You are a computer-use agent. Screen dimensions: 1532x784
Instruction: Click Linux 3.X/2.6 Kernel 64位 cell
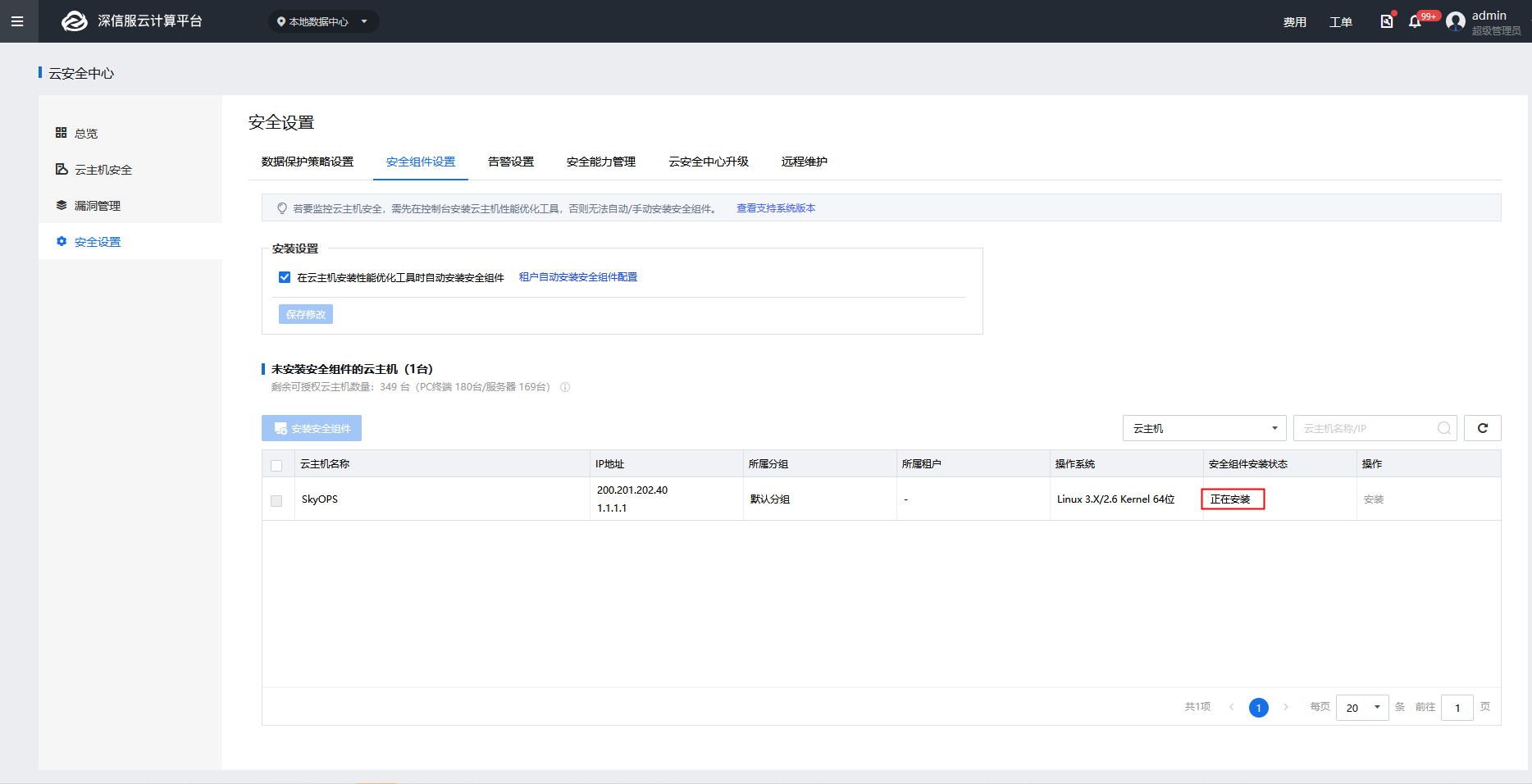1116,499
